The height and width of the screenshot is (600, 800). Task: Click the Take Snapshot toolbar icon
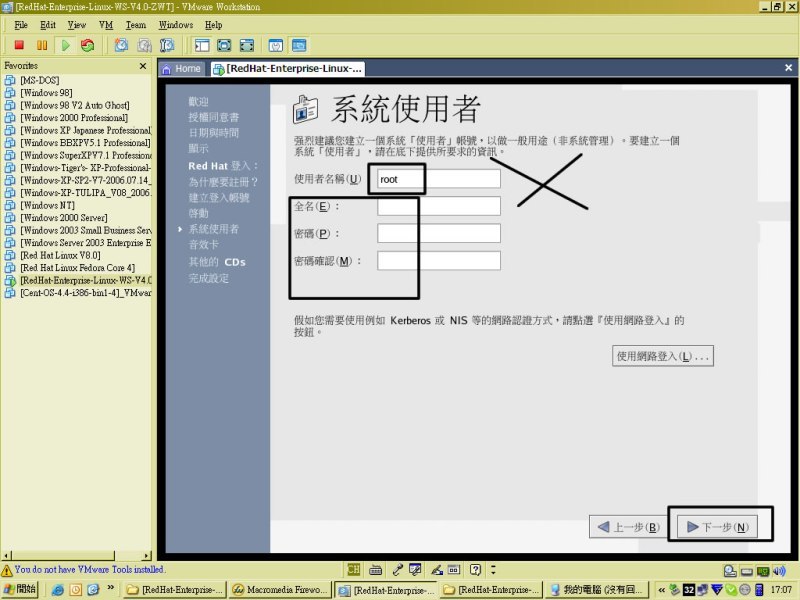(121, 45)
